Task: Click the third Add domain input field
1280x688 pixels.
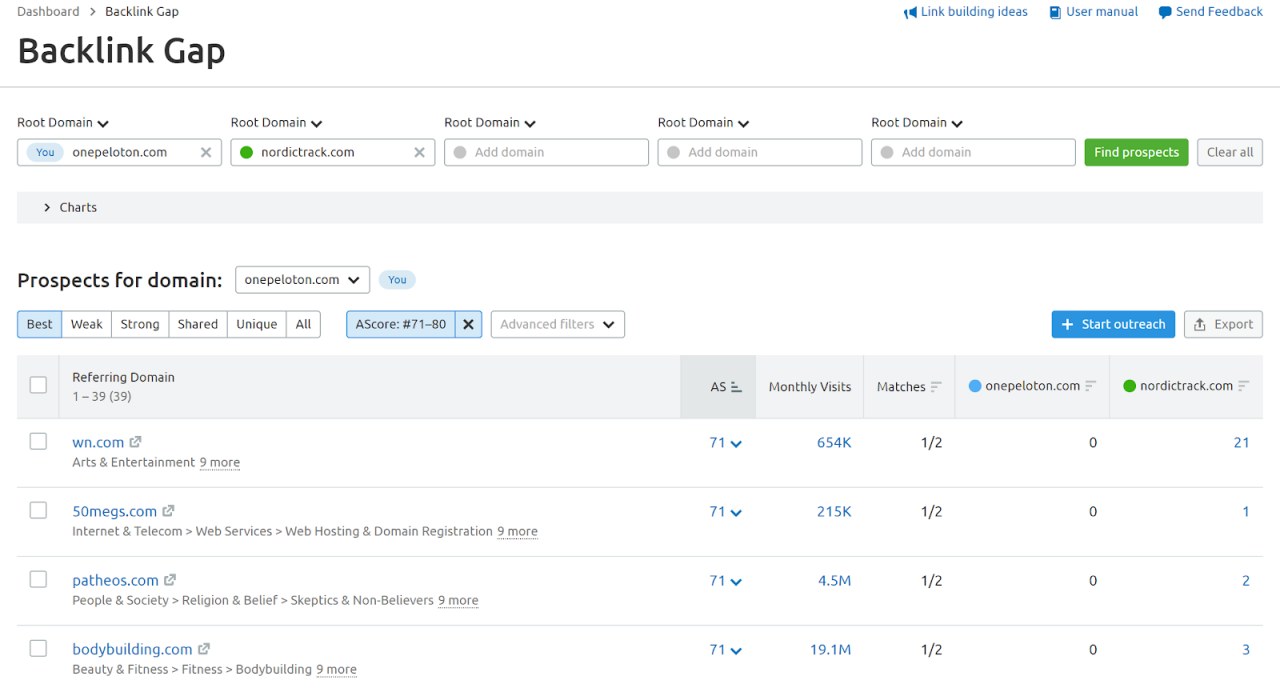Action: [546, 152]
